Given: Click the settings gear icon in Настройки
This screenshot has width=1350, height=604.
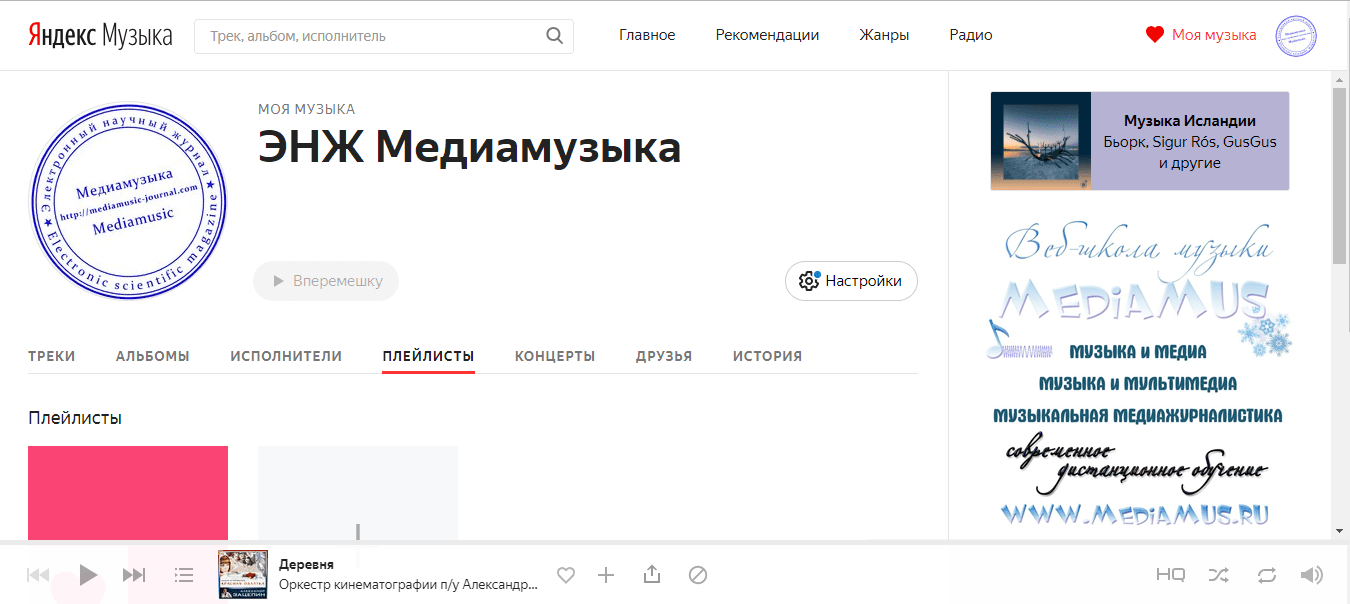Looking at the screenshot, I should [809, 281].
